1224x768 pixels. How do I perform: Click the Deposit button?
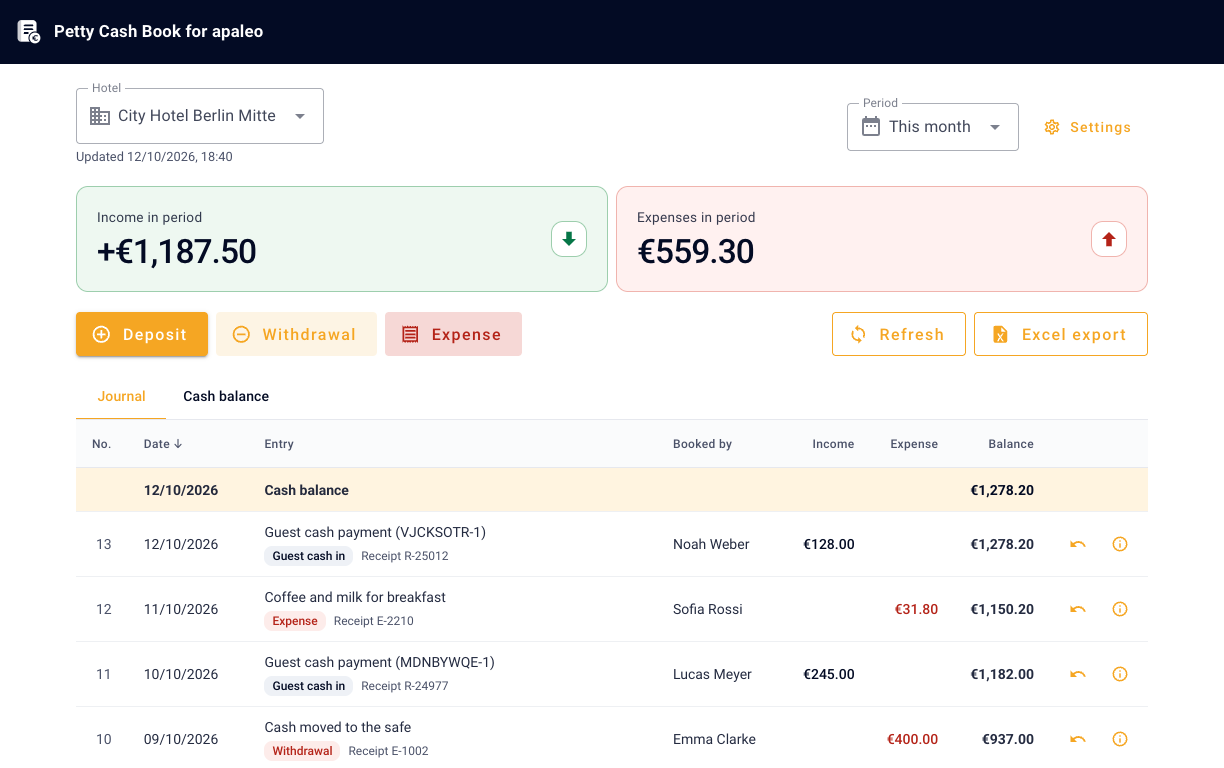142,334
